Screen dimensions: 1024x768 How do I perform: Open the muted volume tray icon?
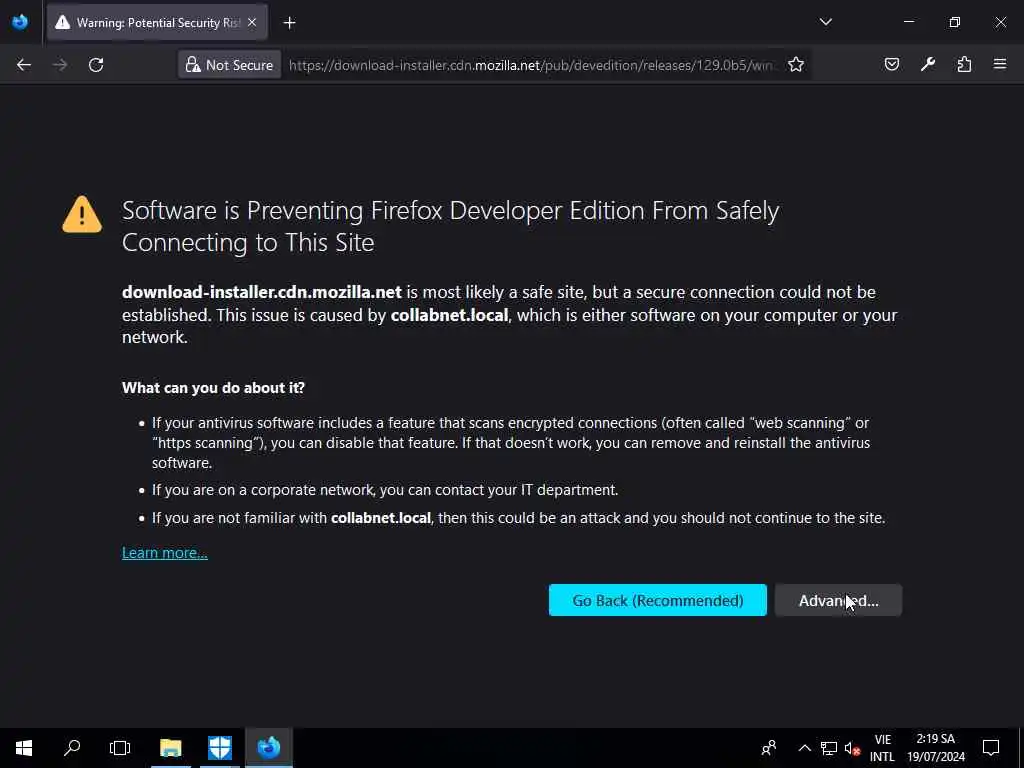coord(852,748)
